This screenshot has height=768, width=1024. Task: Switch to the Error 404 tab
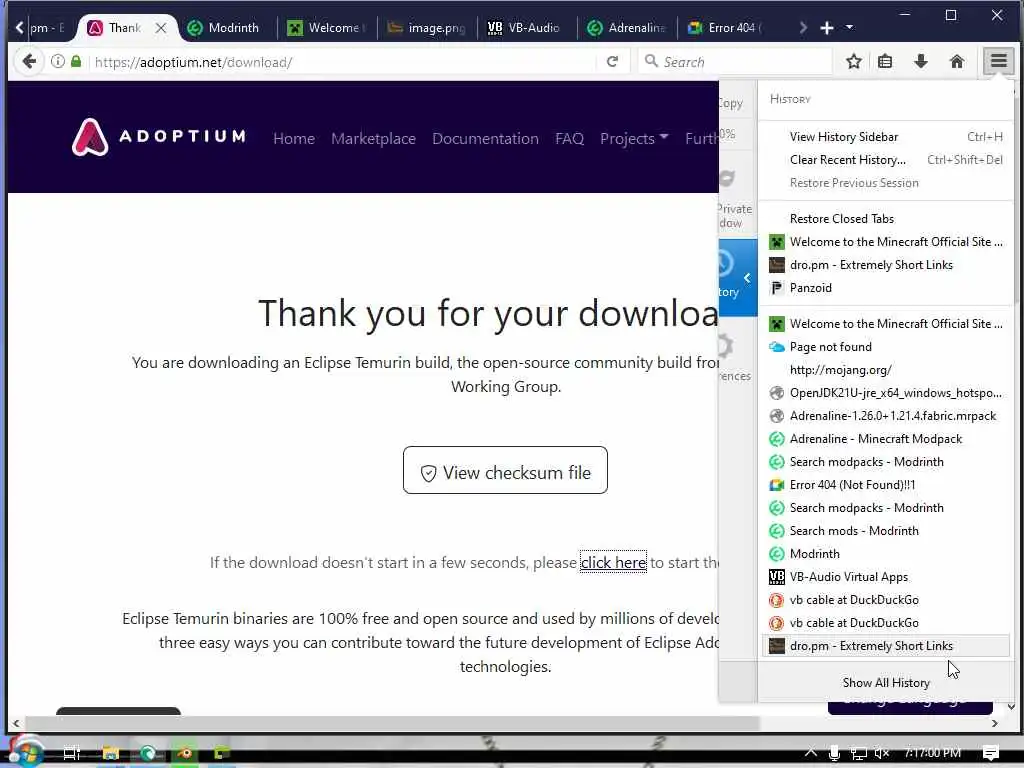(726, 28)
